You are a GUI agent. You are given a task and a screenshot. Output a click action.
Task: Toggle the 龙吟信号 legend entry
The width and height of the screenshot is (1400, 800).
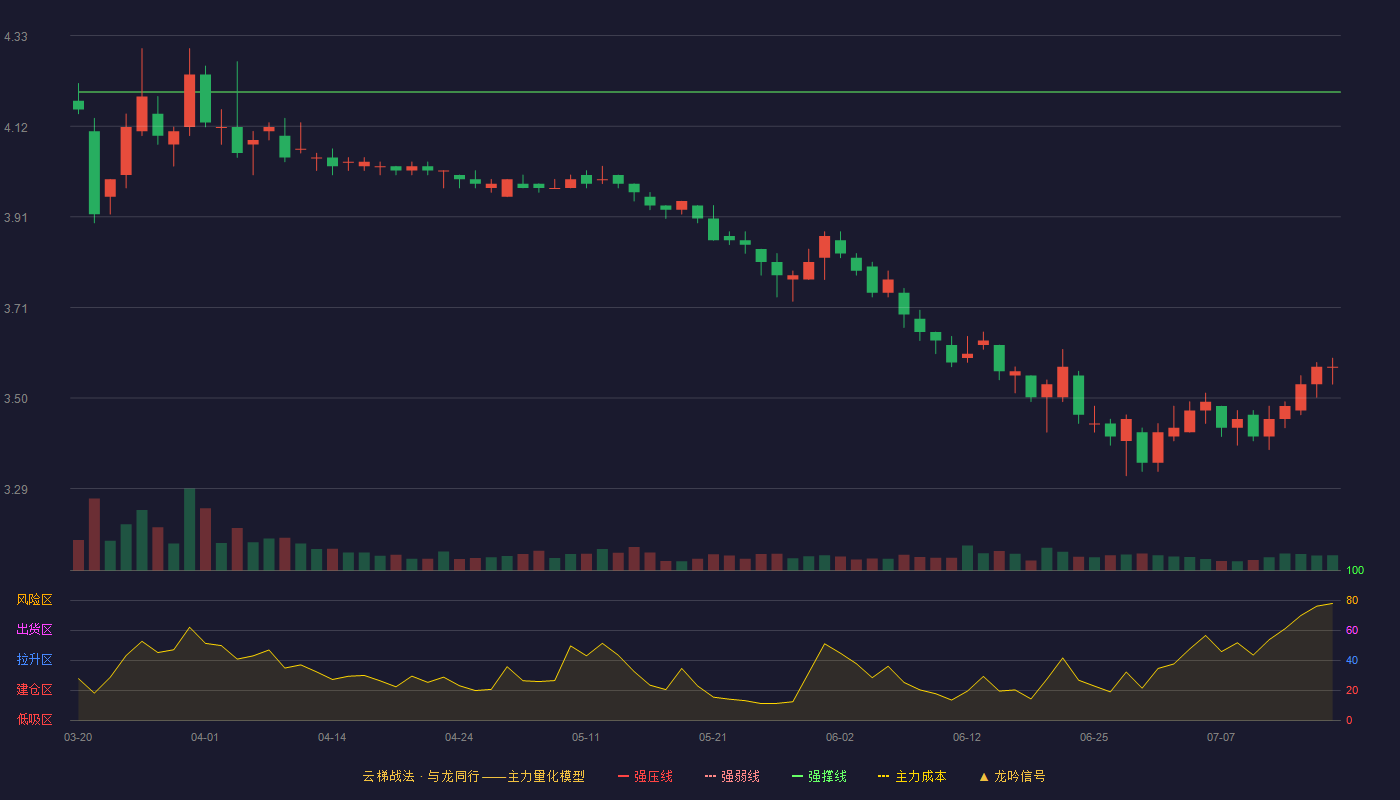[1012, 776]
